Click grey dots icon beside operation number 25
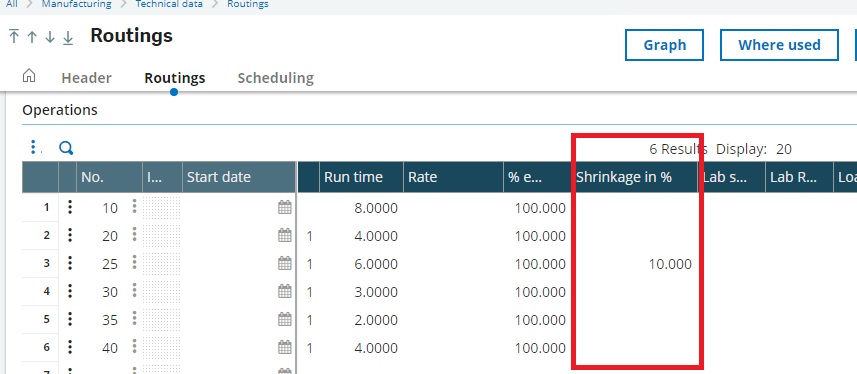 134,262
